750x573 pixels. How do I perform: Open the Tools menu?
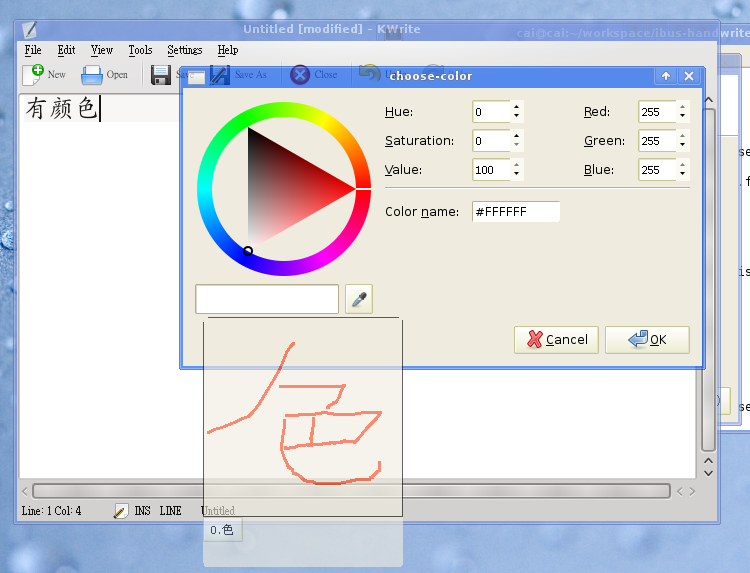coord(140,50)
